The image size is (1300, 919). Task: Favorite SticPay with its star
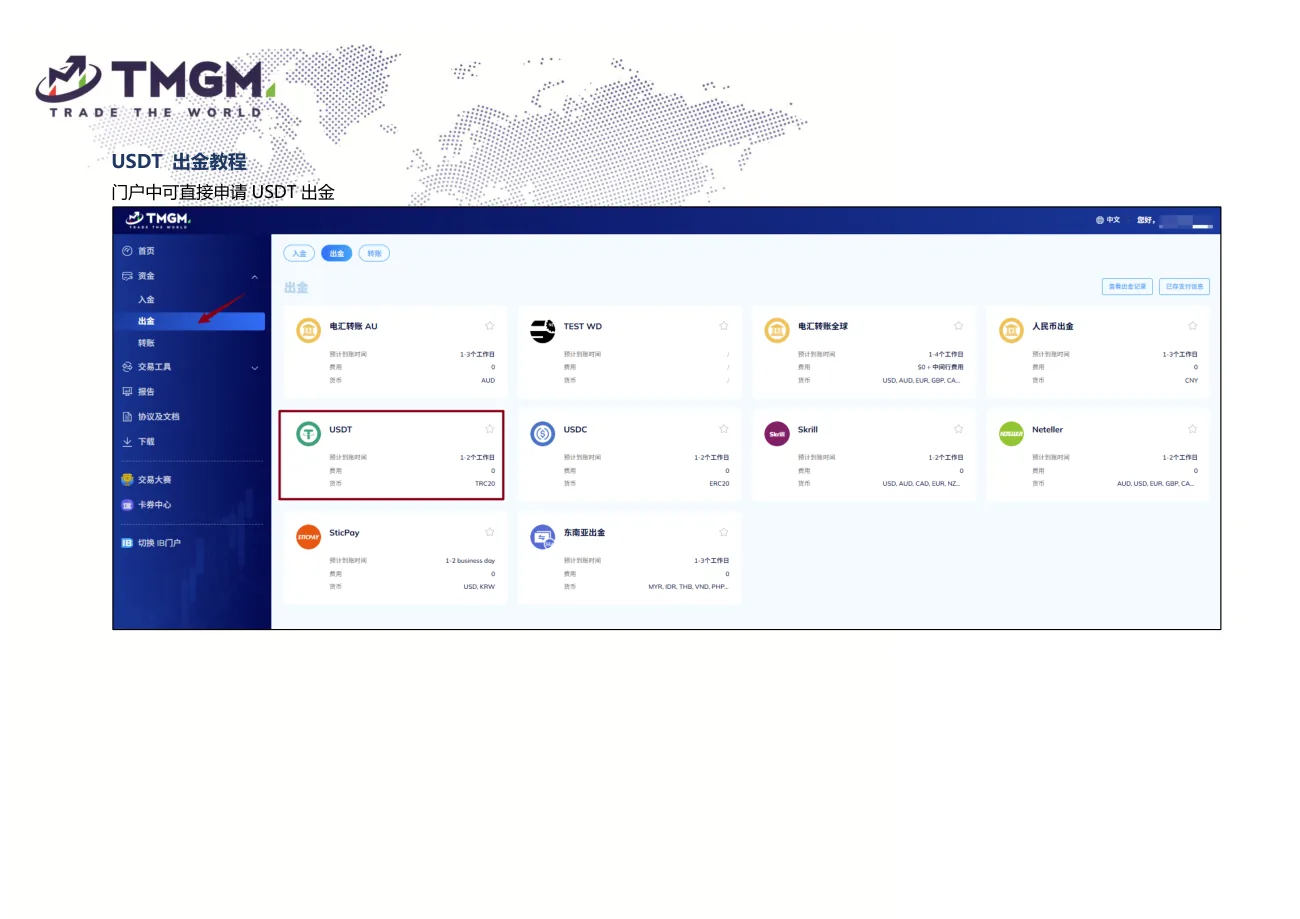pos(490,532)
